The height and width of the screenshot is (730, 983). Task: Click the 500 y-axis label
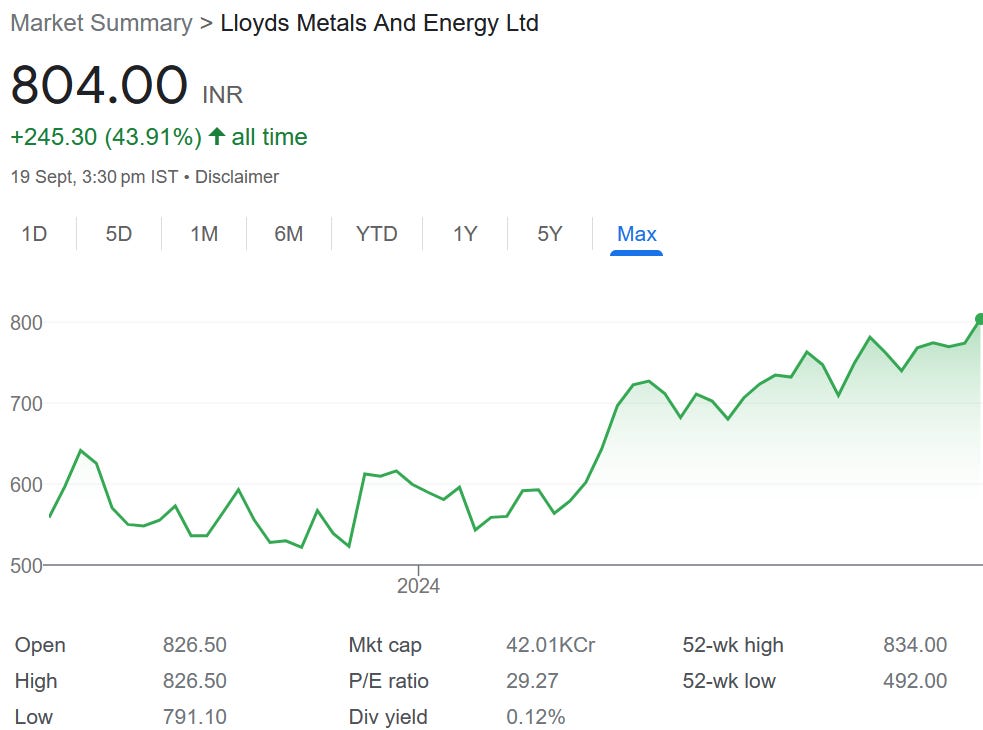(x=26, y=566)
